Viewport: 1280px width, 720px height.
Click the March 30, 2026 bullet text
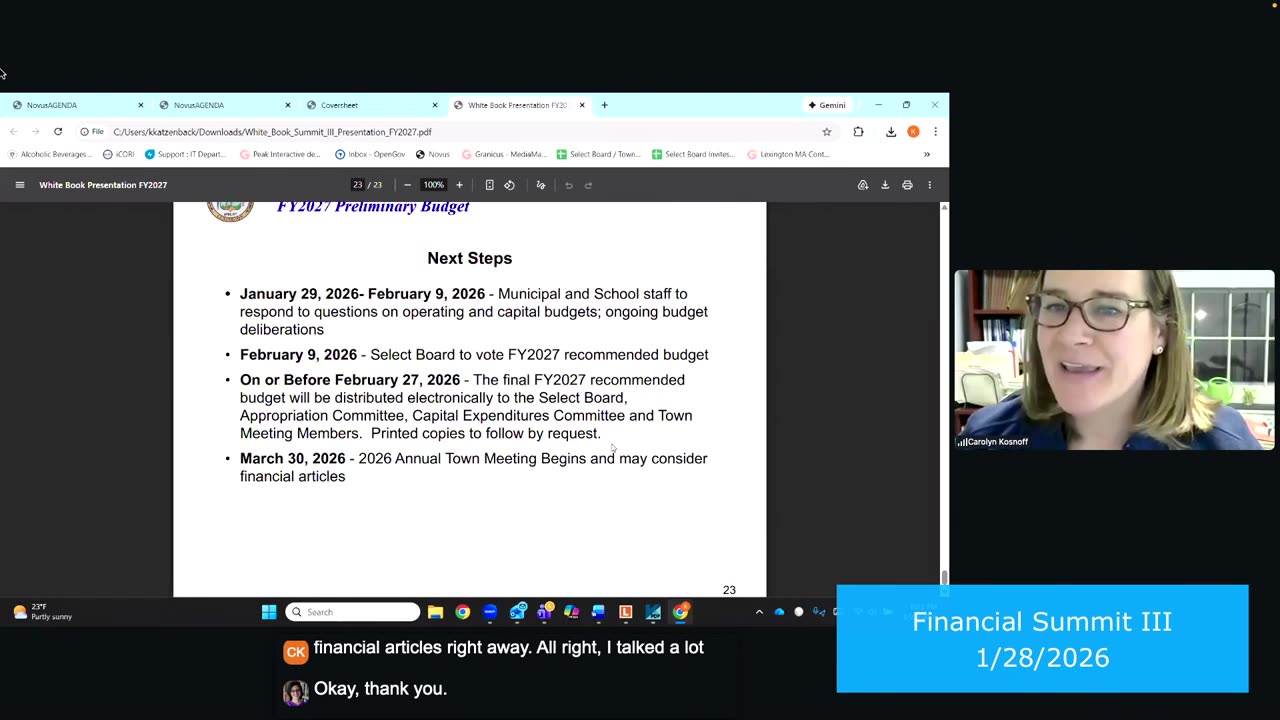point(473,467)
